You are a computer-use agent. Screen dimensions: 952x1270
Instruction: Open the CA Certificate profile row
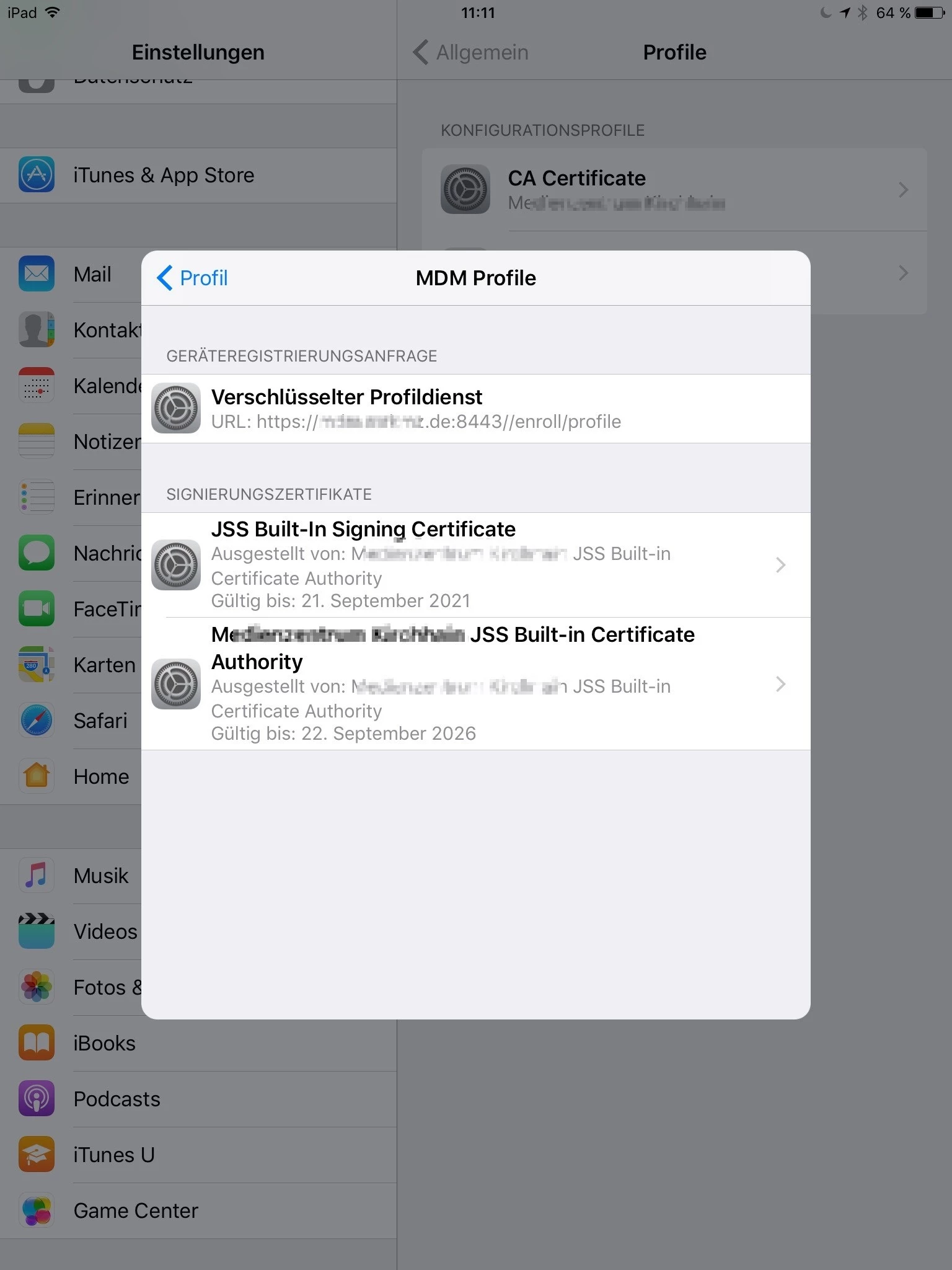(674, 190)
